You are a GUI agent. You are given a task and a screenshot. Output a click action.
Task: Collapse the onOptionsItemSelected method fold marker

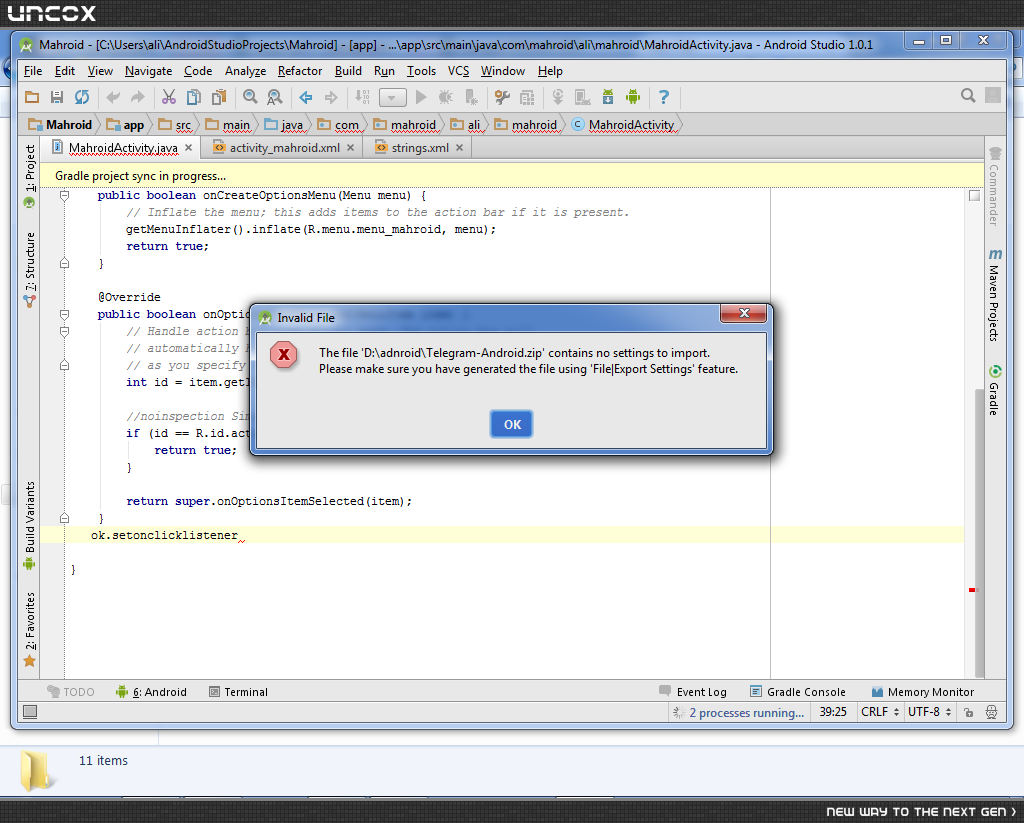[x=64, y=314]
